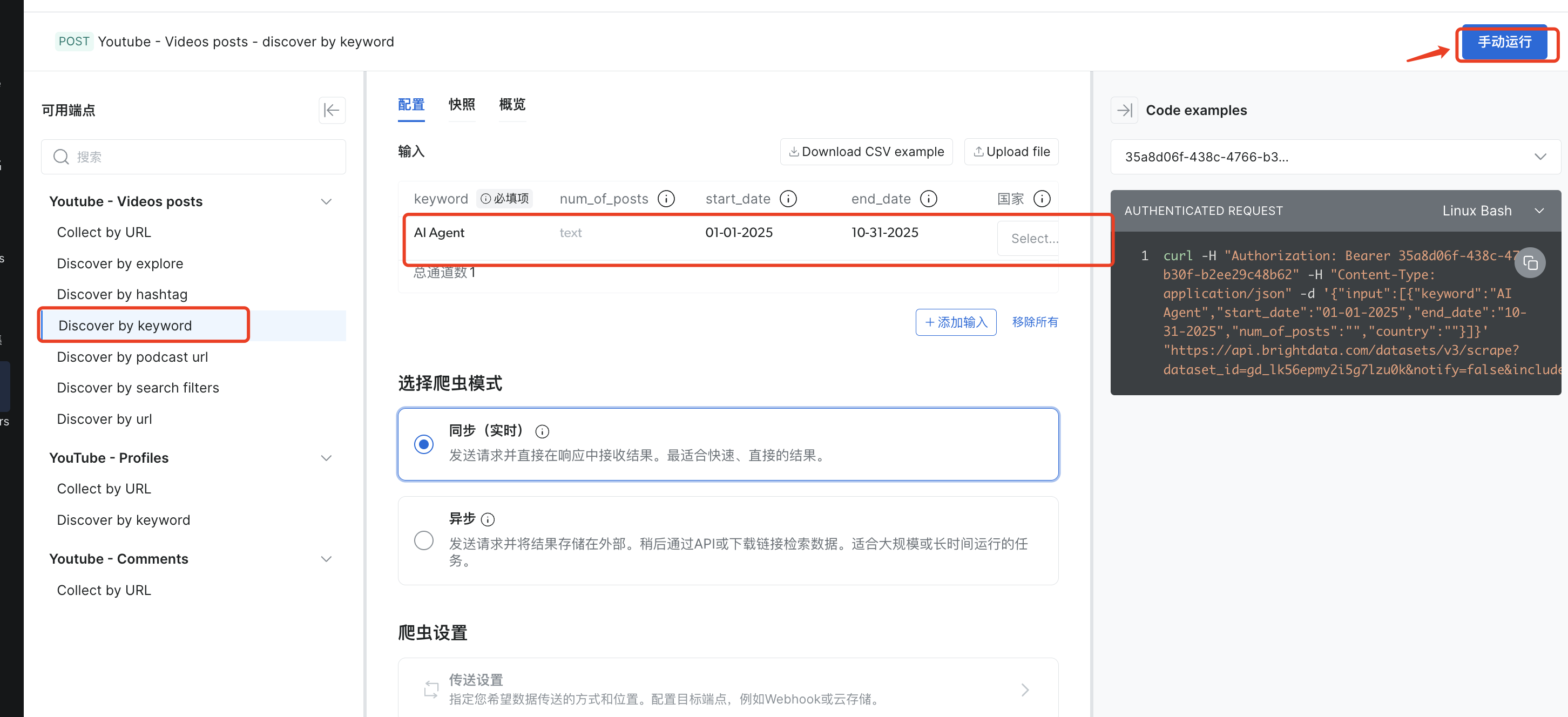Click the 手动运行 button
The image size is (1568, 717).
(1504, 42)
